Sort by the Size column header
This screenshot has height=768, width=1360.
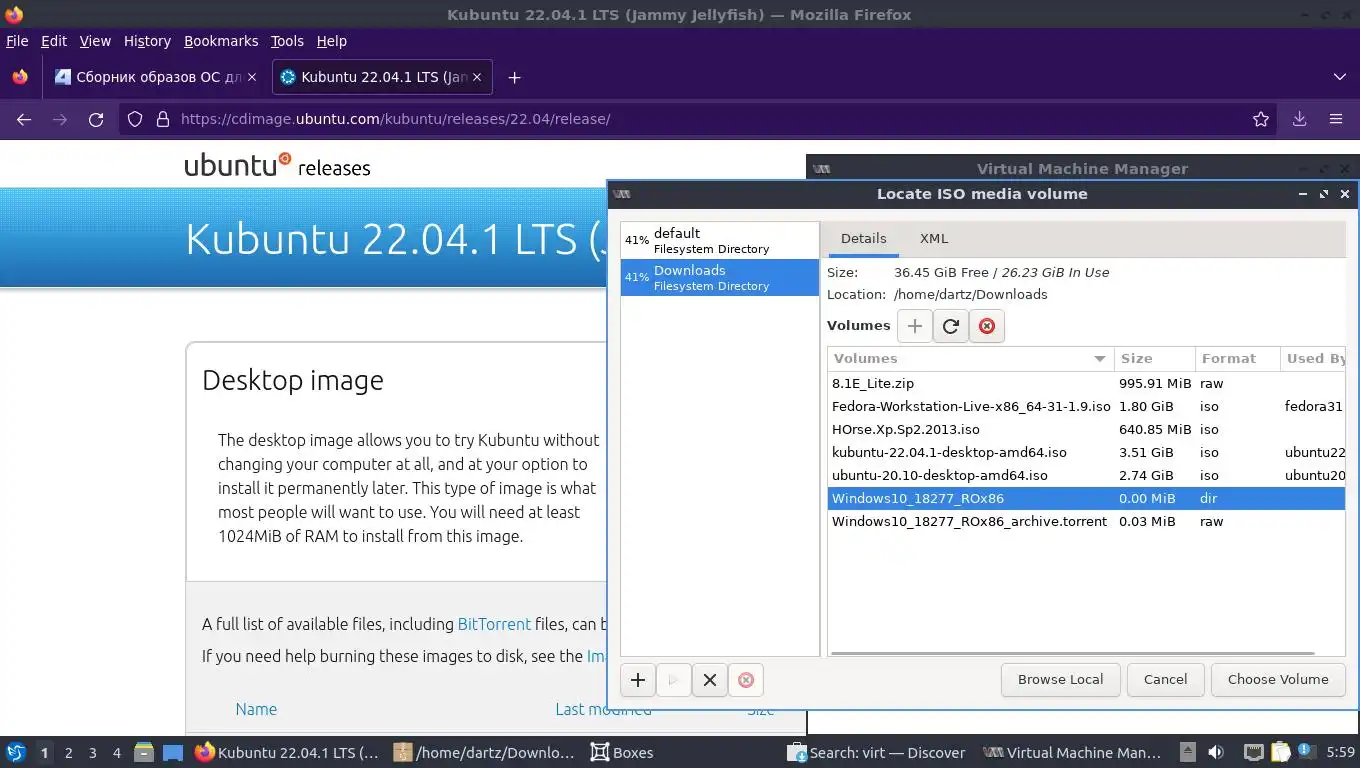[1155, 358]
